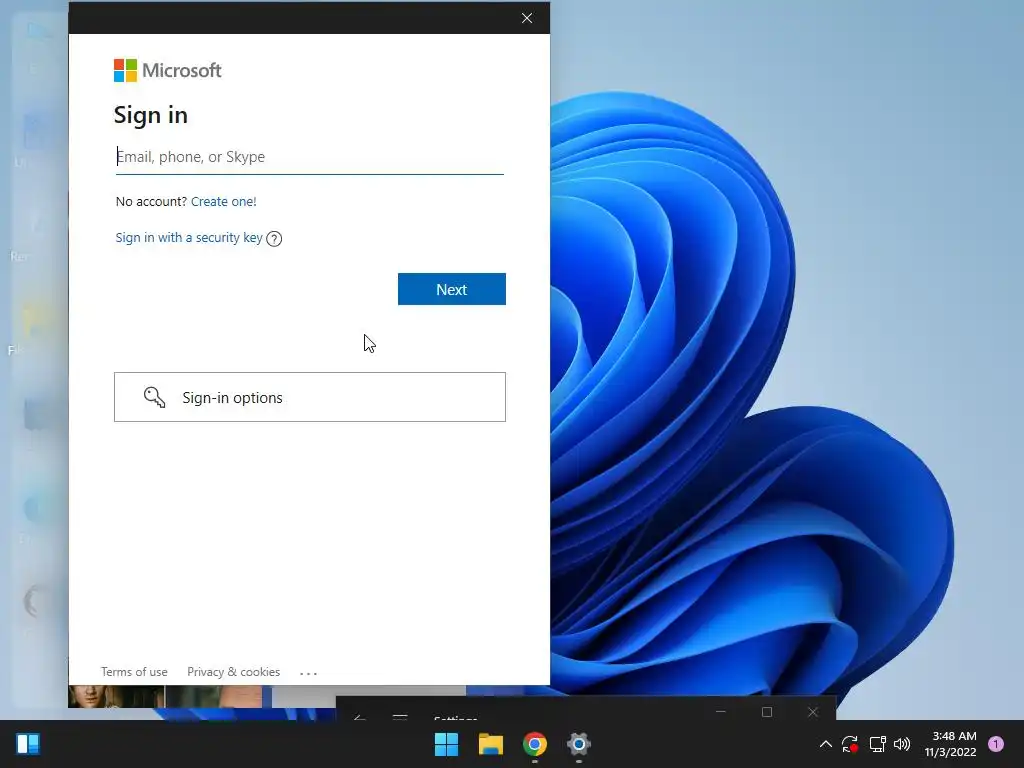
Task: Show more footer options ellipsis
Action: 308,673
